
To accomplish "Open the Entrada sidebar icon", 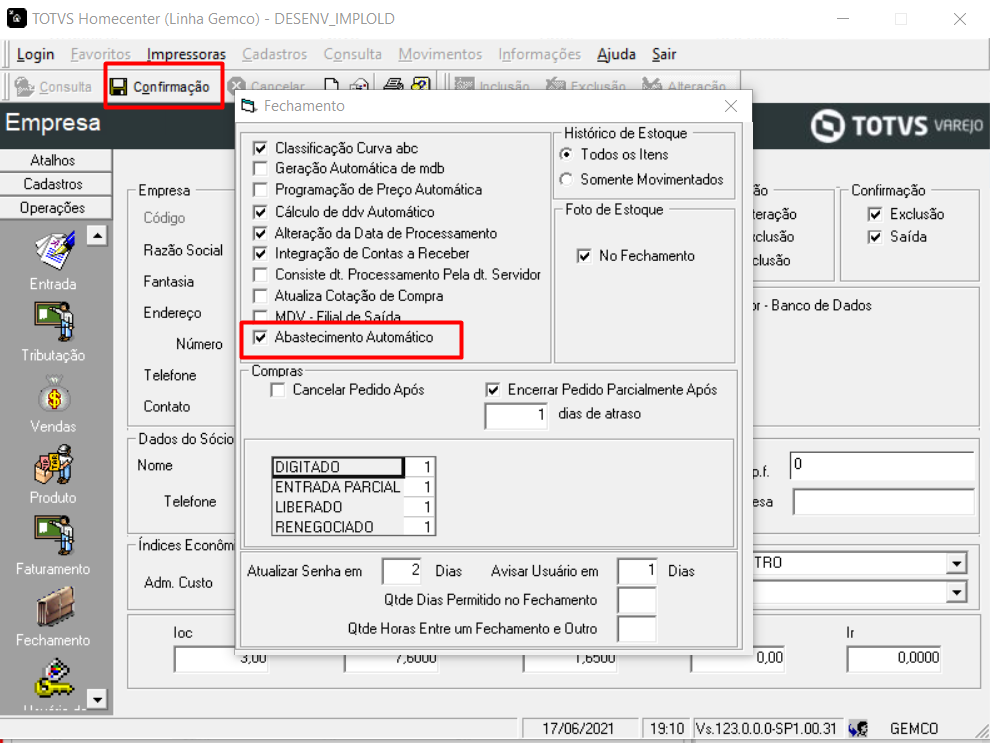I will point(54,251).
